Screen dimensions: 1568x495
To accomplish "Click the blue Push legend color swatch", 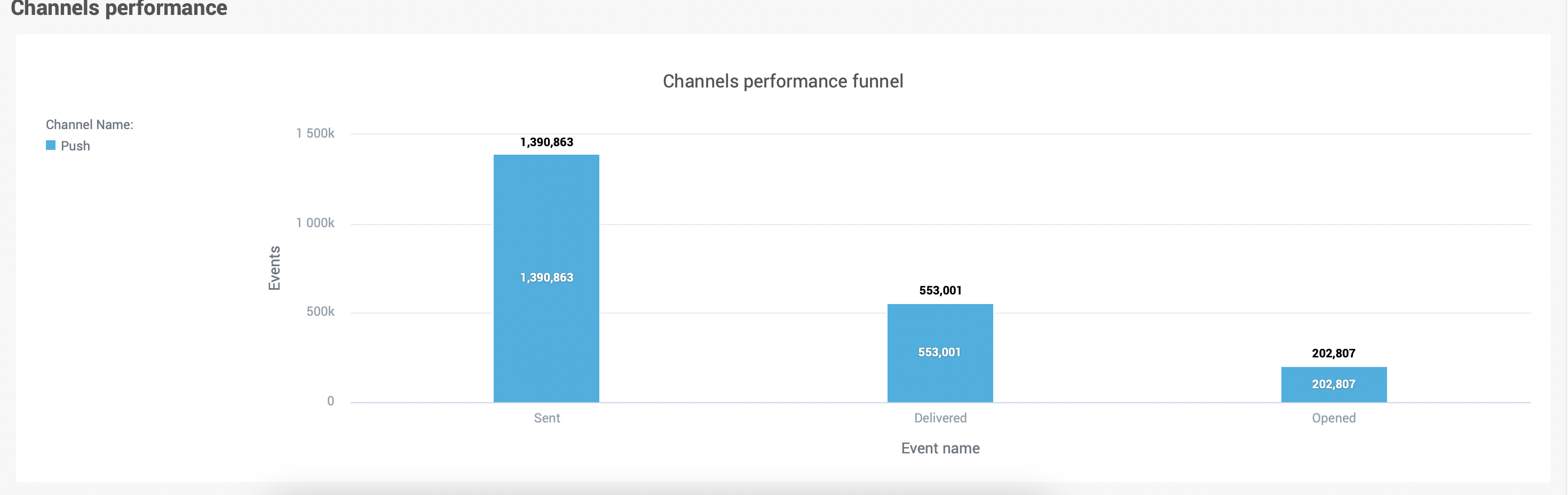I will (x=51, y=145).
